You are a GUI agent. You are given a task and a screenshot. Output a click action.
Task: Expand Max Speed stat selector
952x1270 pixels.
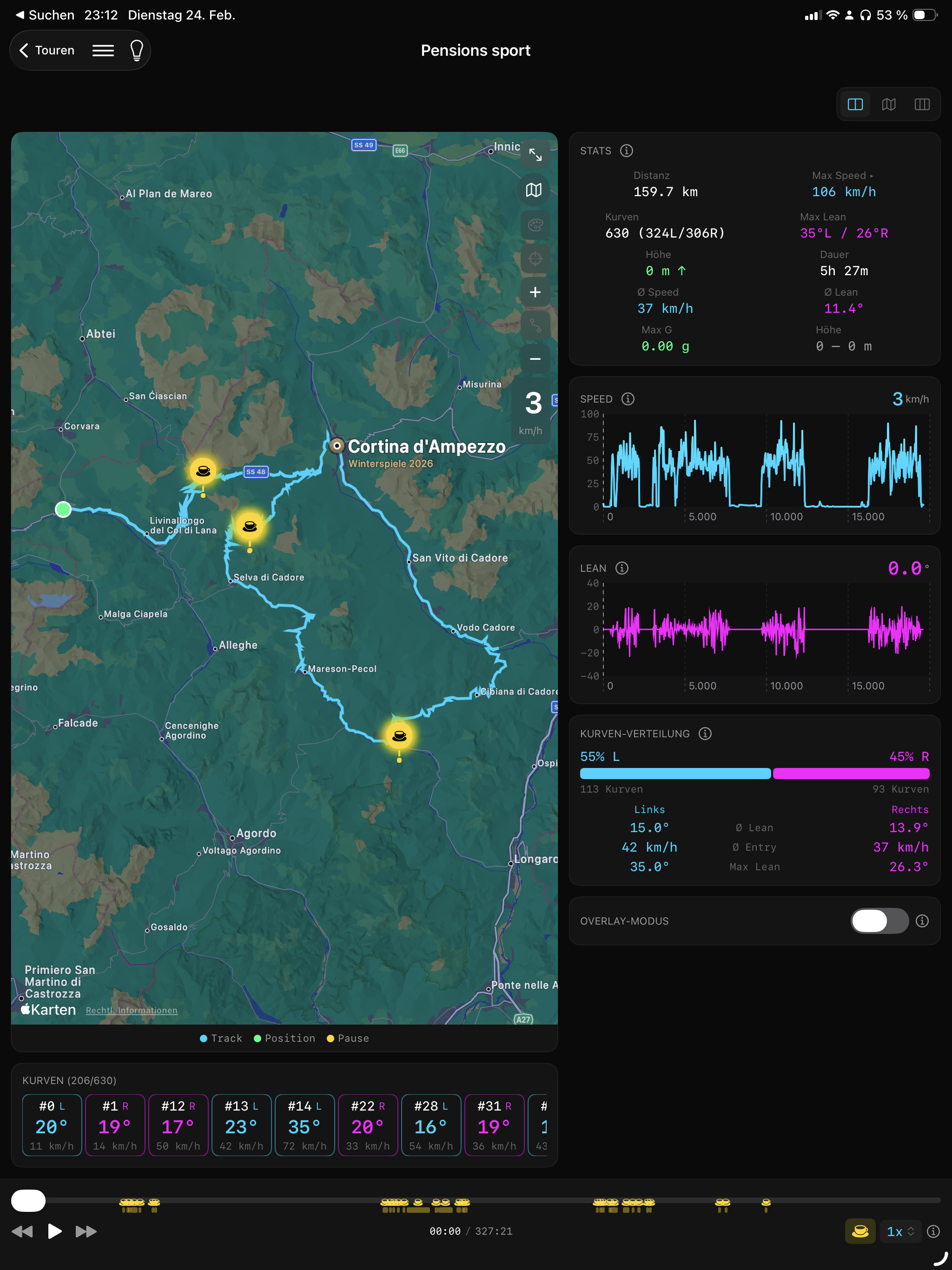[x=842, y=176]
